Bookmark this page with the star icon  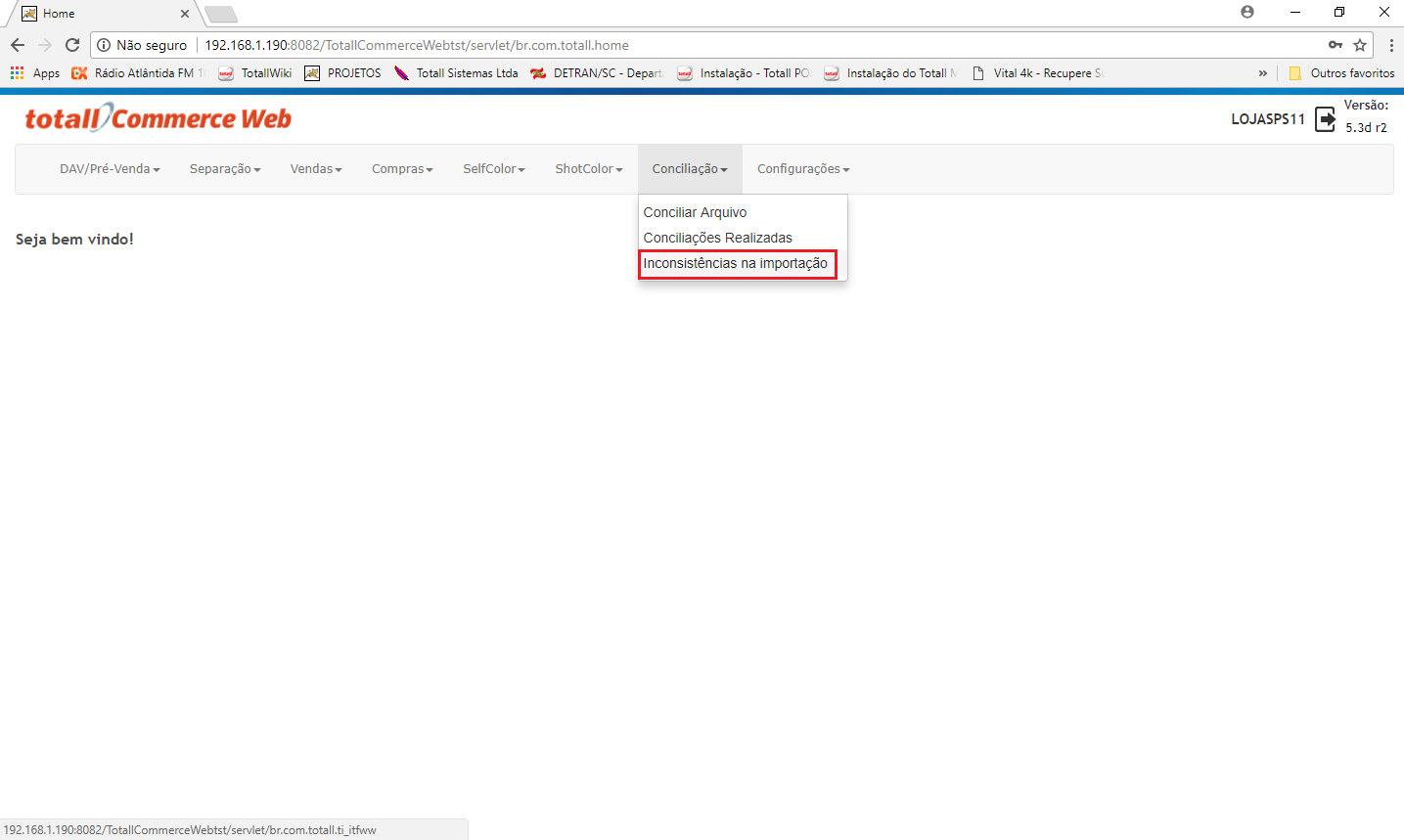[x=1360, y=45]
